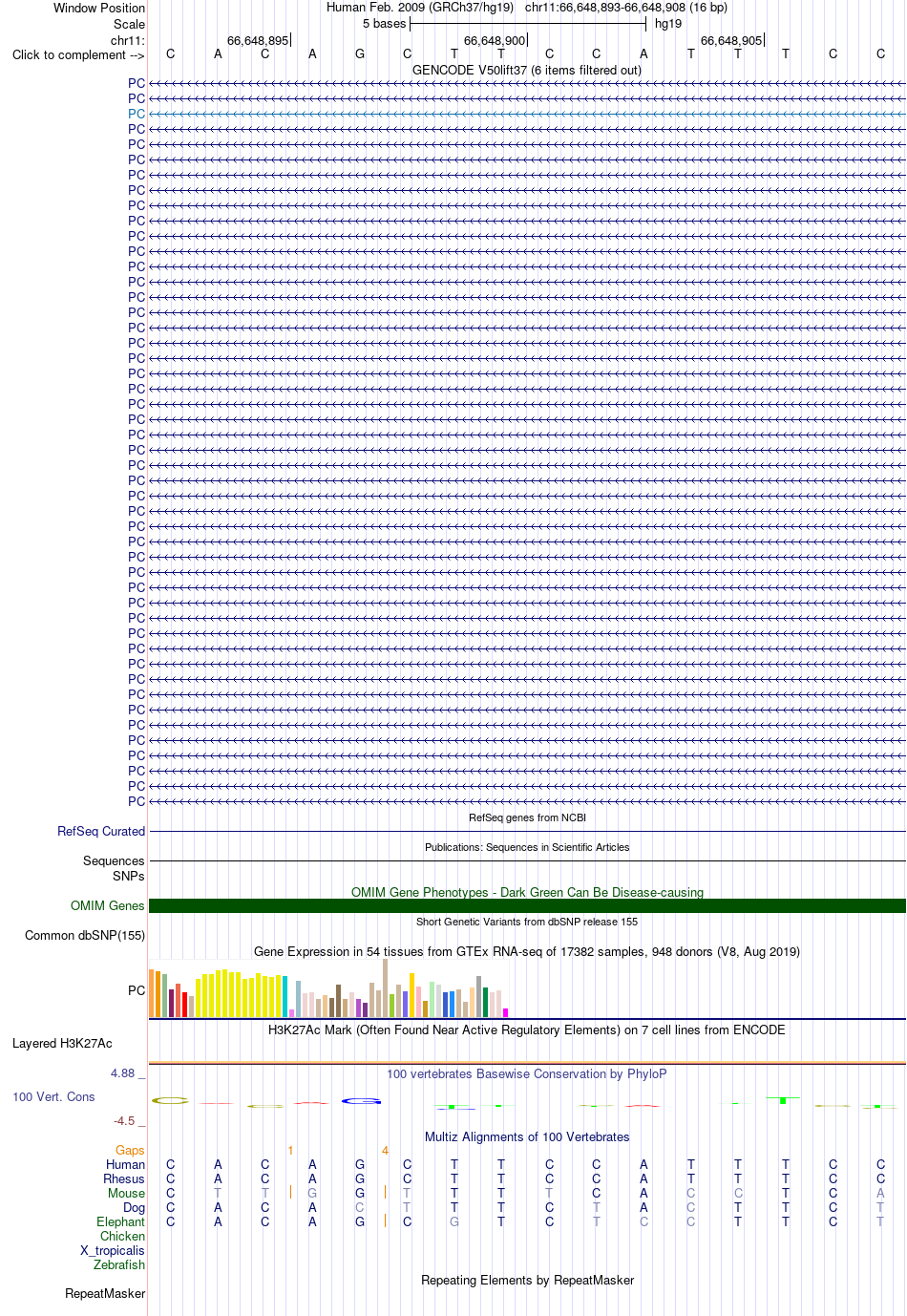The image size is (907, 1316).
Task: Click the X_tropicalis alignment row label
Action: click(x=113, y=1251)
